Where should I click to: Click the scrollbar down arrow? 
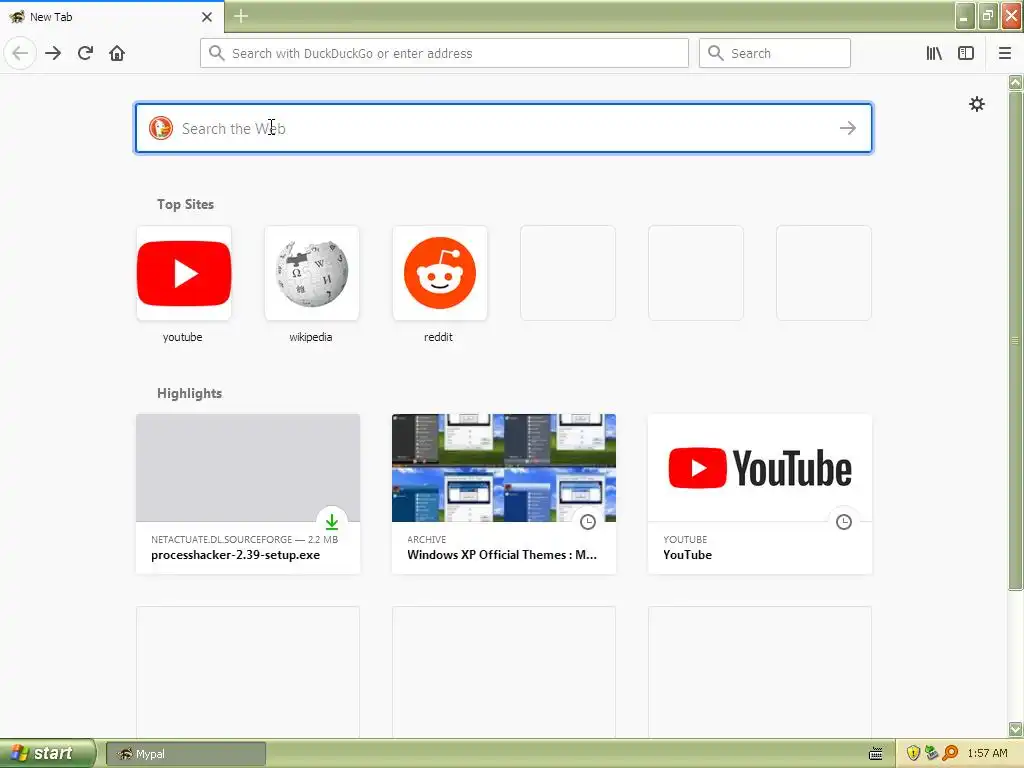[x=1015, y=729]
